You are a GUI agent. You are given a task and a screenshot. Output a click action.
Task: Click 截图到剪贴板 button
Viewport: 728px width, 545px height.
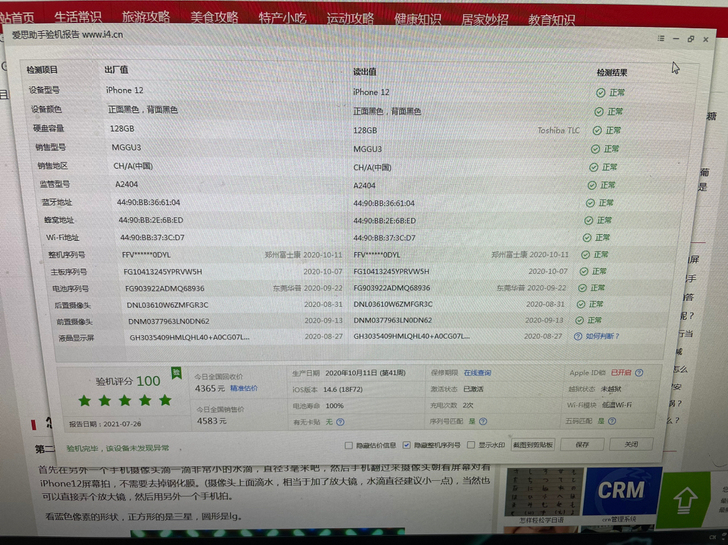[533, 445]
